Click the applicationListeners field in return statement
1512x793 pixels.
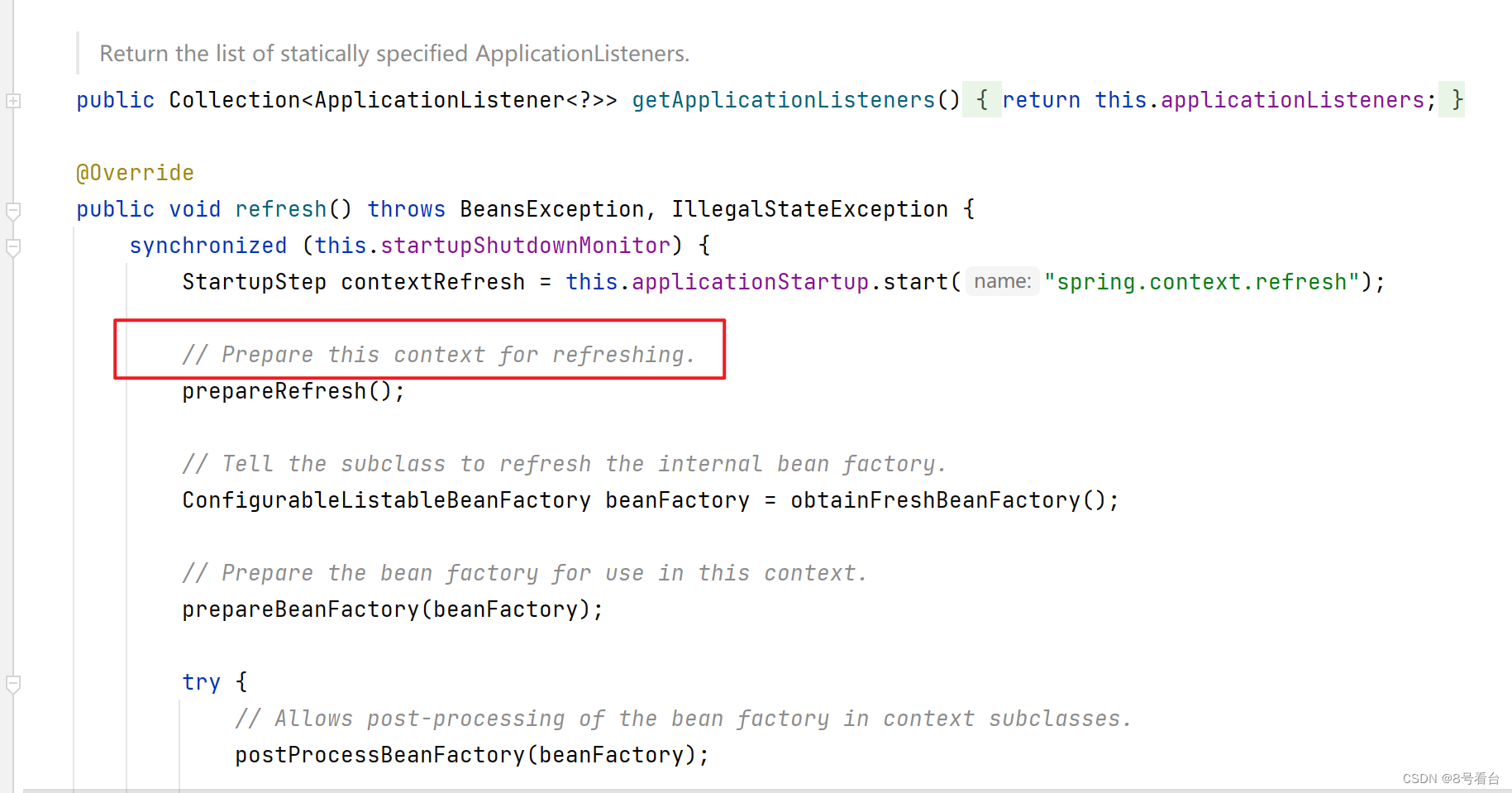coord(1292,100)
